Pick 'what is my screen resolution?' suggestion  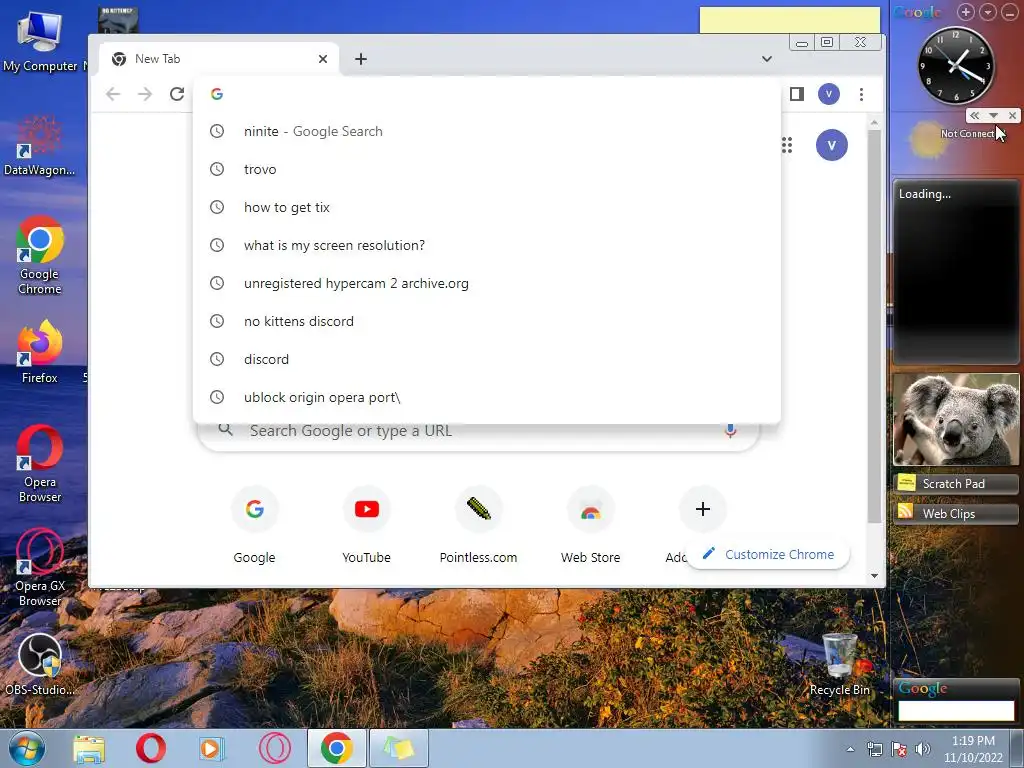click(x=487, y=245)
